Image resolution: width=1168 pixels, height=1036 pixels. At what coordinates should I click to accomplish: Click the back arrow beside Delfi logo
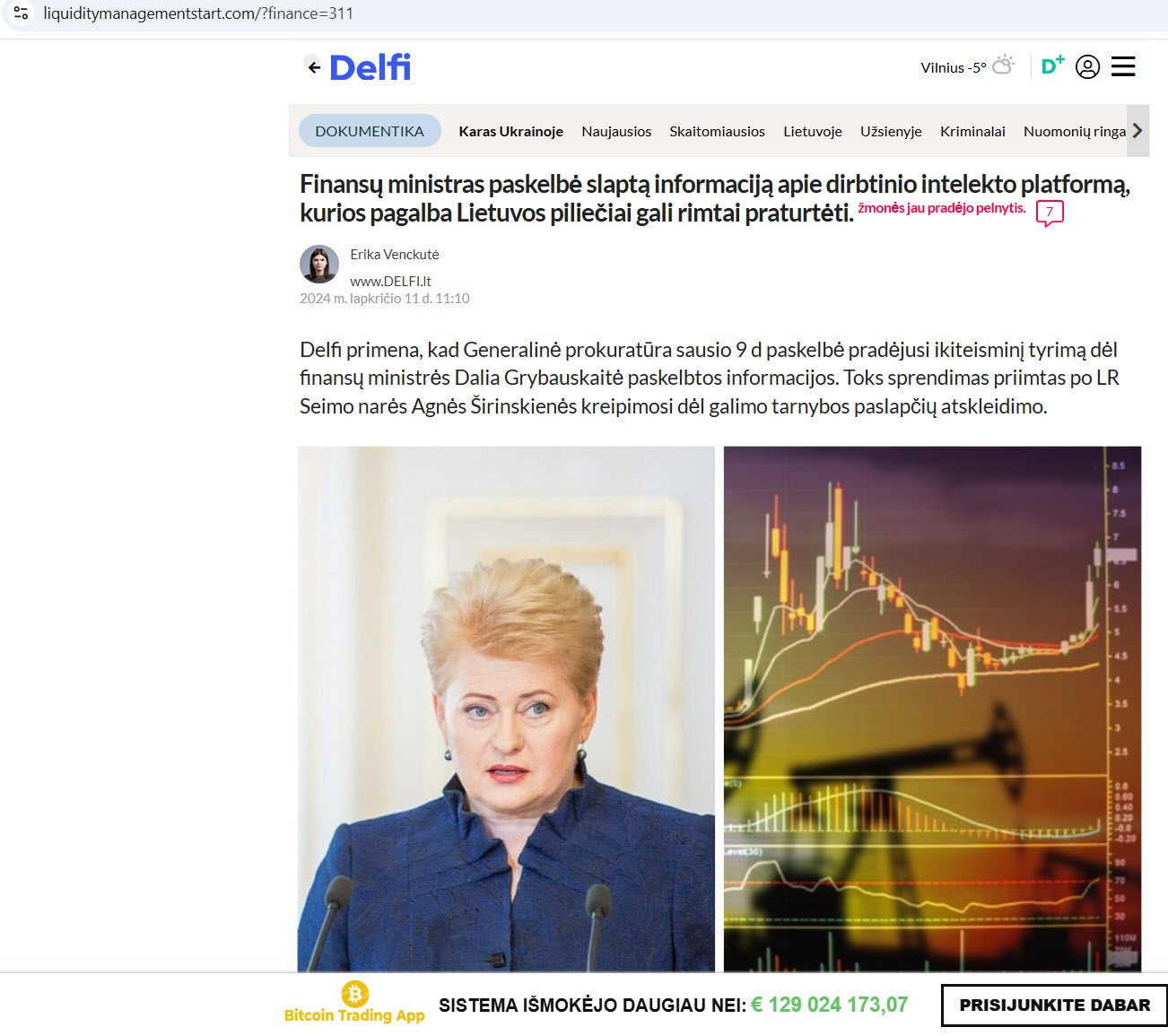313,66
